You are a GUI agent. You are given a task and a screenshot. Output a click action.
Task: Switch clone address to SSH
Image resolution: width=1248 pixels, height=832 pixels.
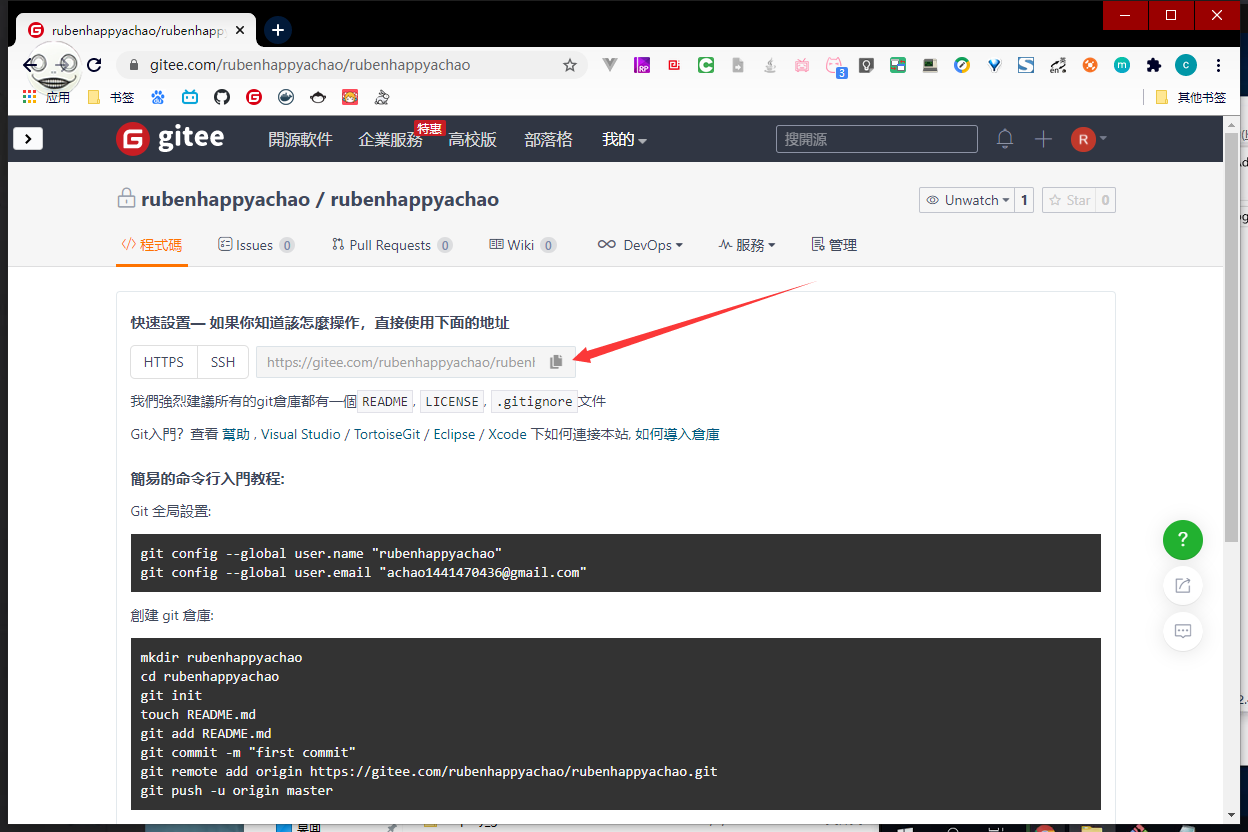click(222, 362)
